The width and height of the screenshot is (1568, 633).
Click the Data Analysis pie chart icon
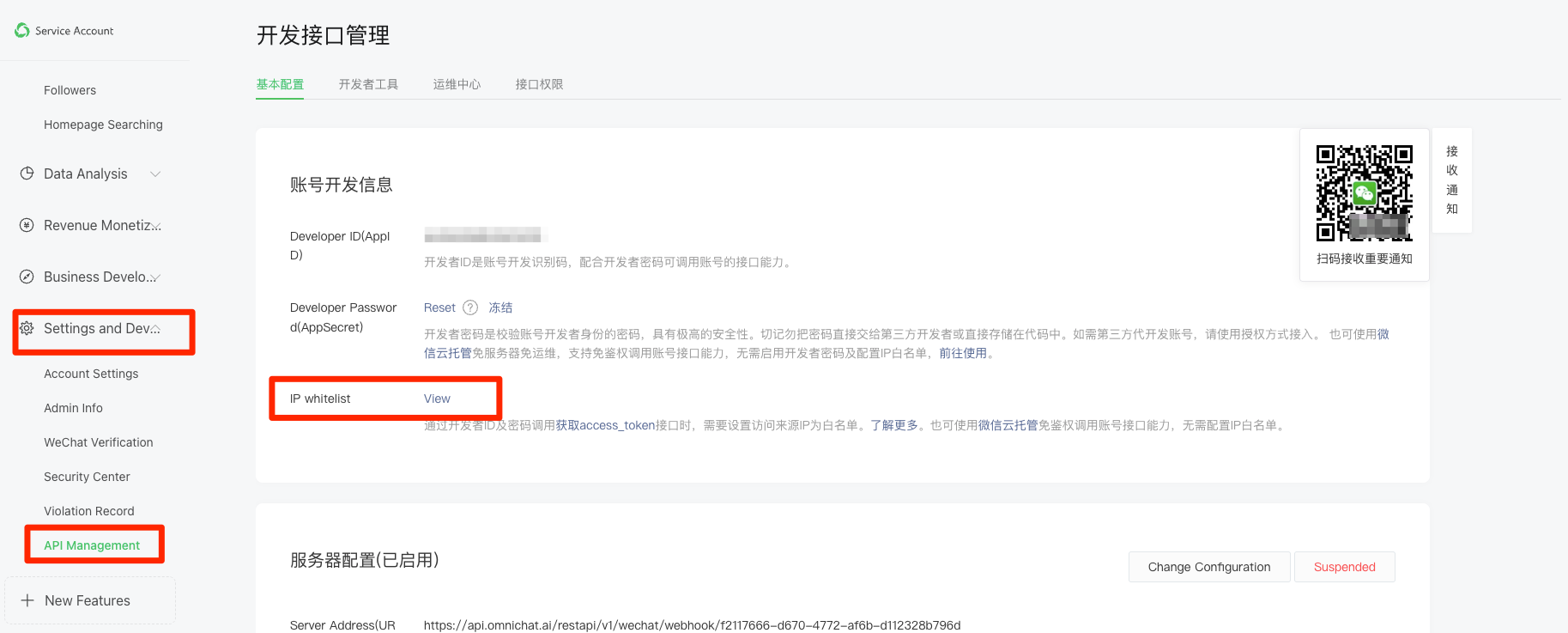tap(27, 173)
